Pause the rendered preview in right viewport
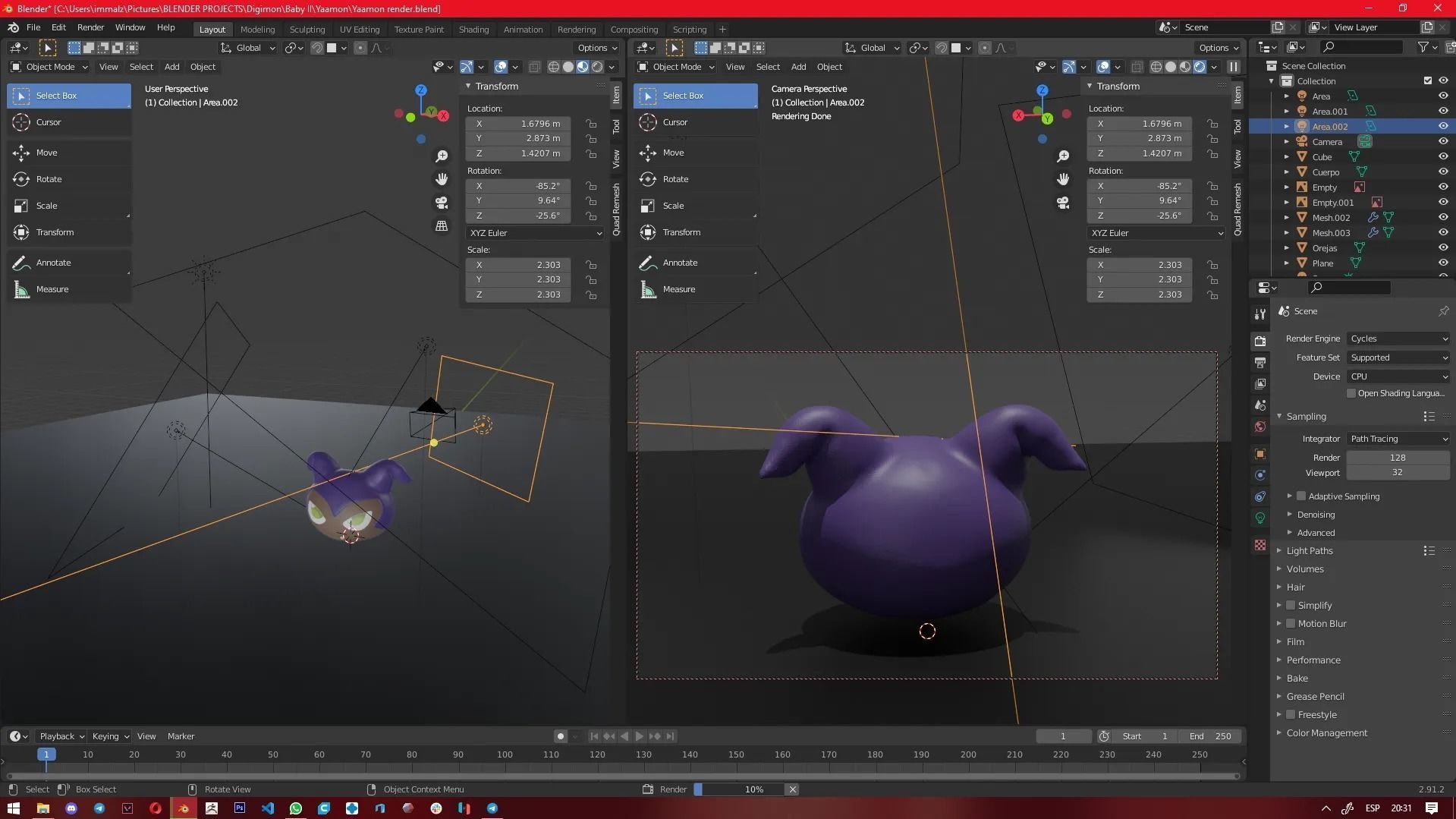Image resolution: width=1456 pixels, height=819 pixels. click(1234, 67)
